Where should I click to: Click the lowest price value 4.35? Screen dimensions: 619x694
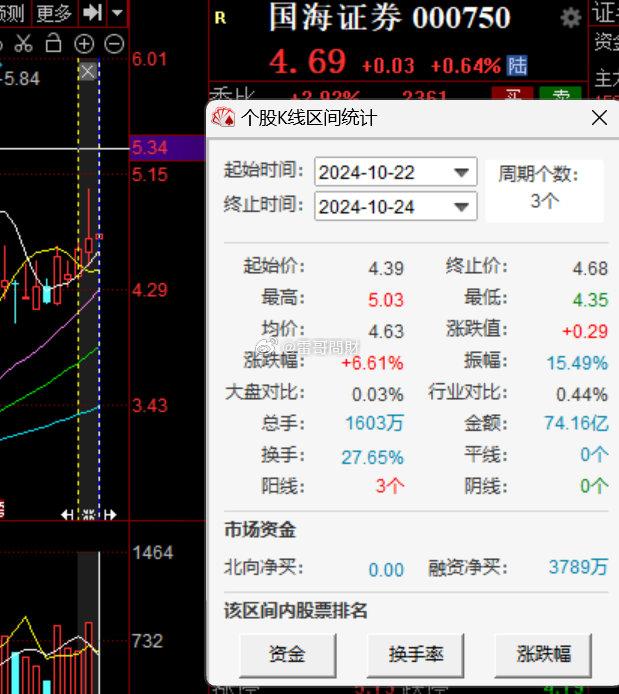point(590,300)
